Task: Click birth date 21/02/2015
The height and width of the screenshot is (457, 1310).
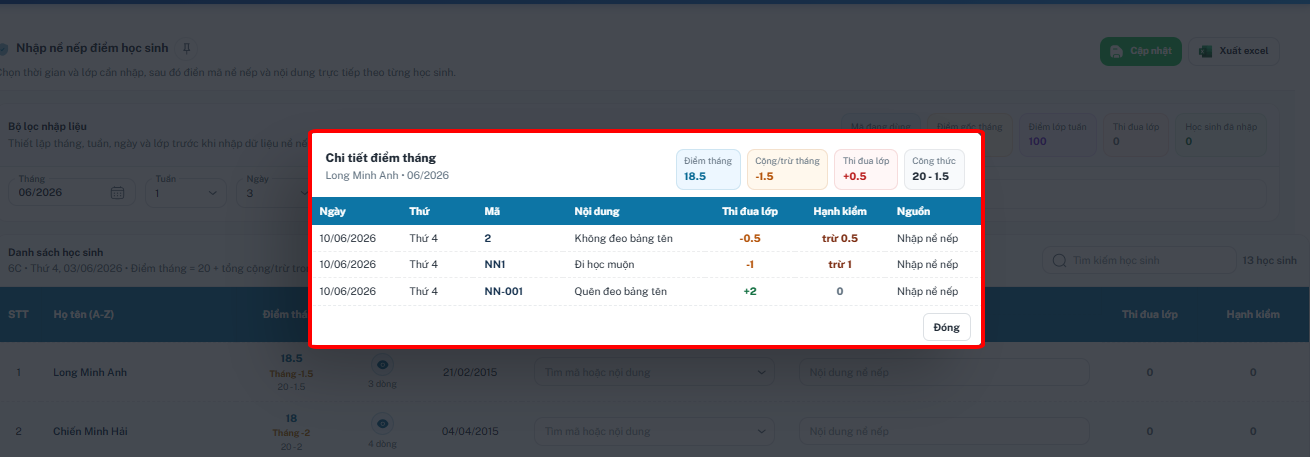Action: point(470,372)
